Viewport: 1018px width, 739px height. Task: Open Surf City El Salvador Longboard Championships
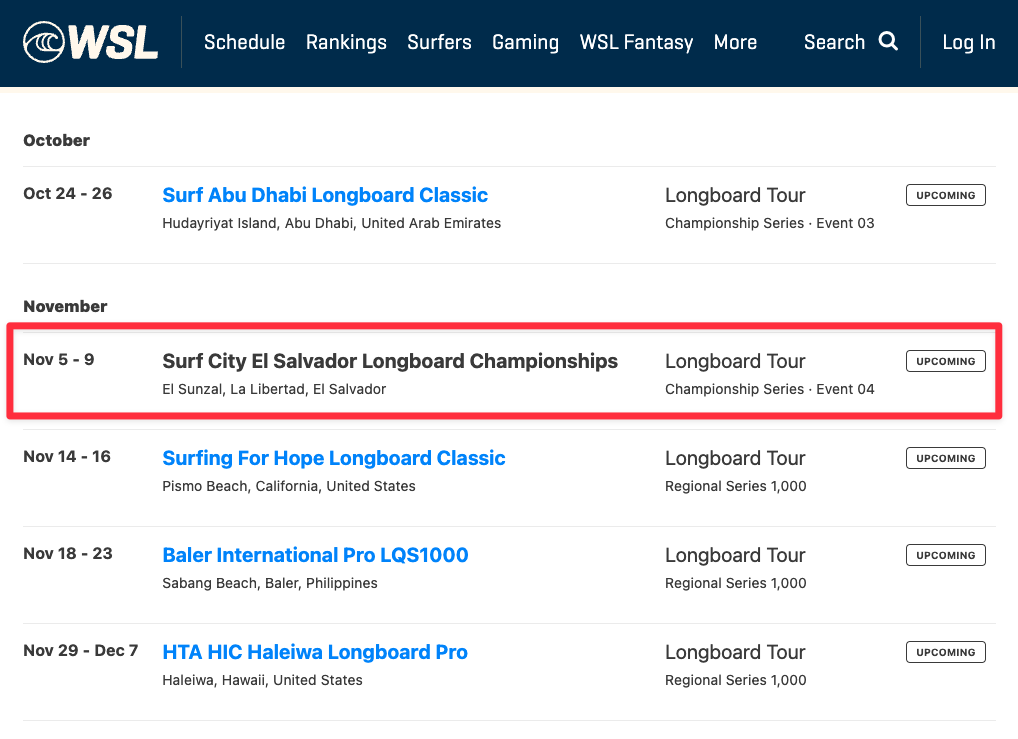coord(390,361)
